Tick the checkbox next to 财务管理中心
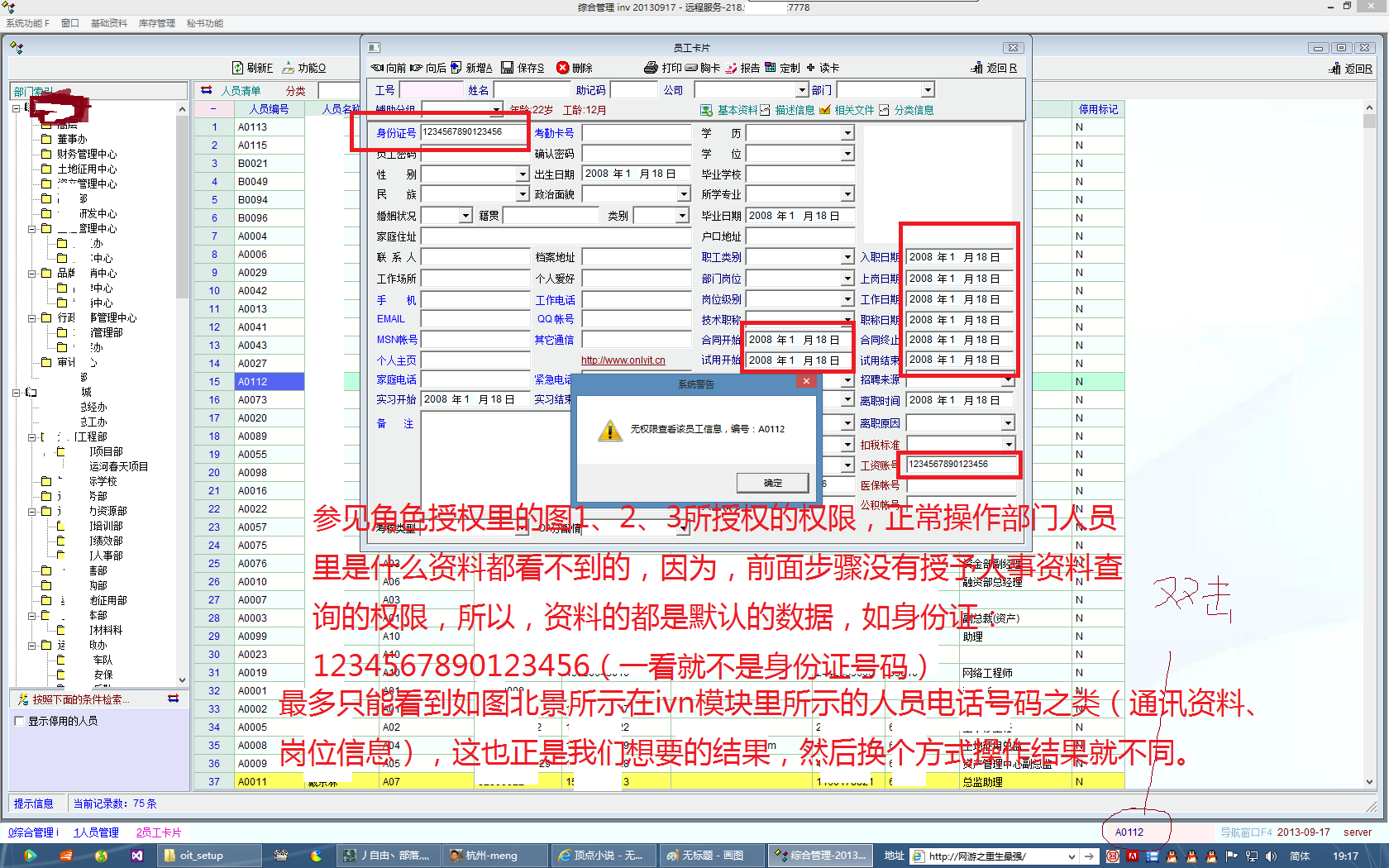Image resolution: width=1389 pixels, height=868 pixels. pyautogui.click(x=47, y=154)
